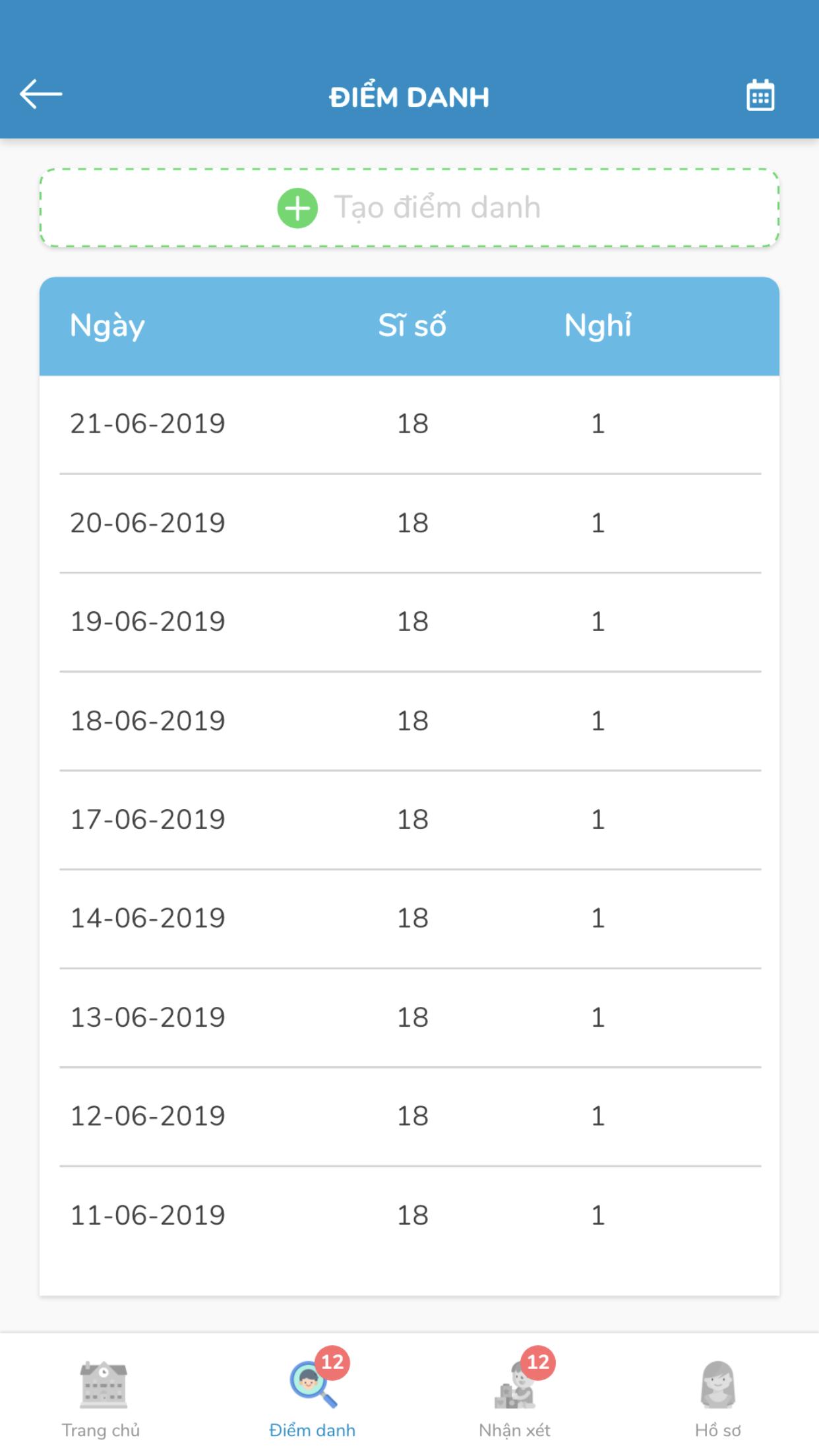Switch to the Hồ sơ tab label
The width and height of the screenshot is (819, 1456).
click(717, 1430)
